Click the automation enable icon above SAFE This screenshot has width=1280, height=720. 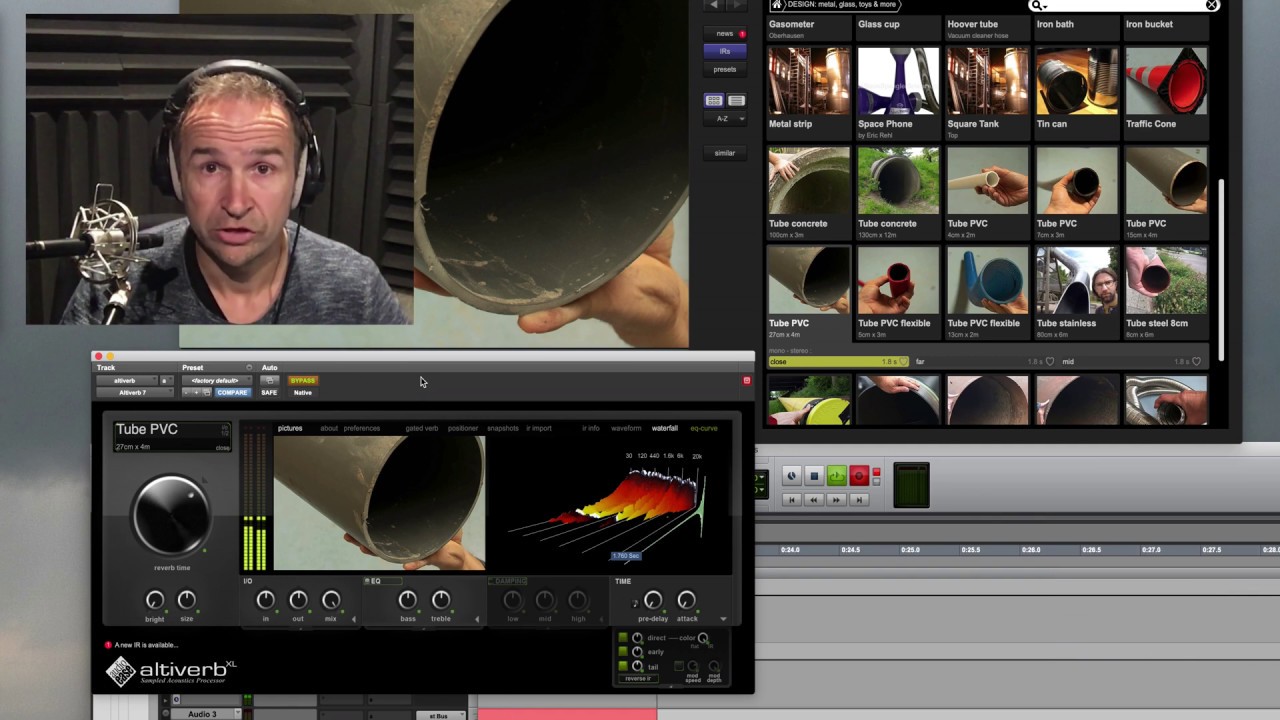pos(269,380)
